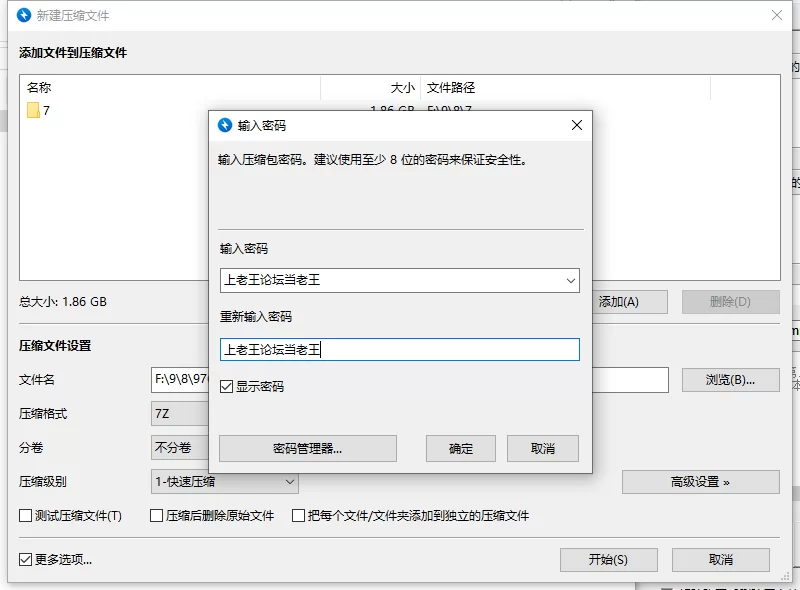Click the app icon in 新建压缩文件 title bar
The width and height of the screenshot is (800, 590).
click(24, 15)
